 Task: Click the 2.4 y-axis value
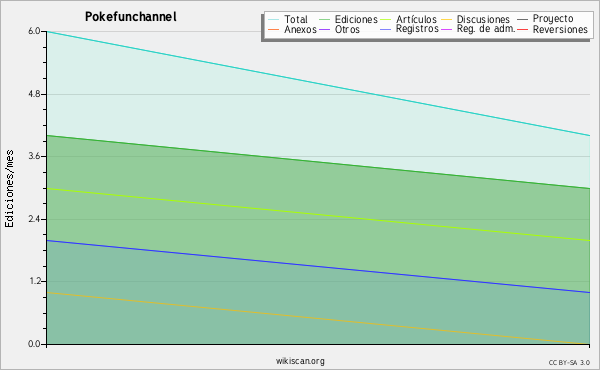34,219
